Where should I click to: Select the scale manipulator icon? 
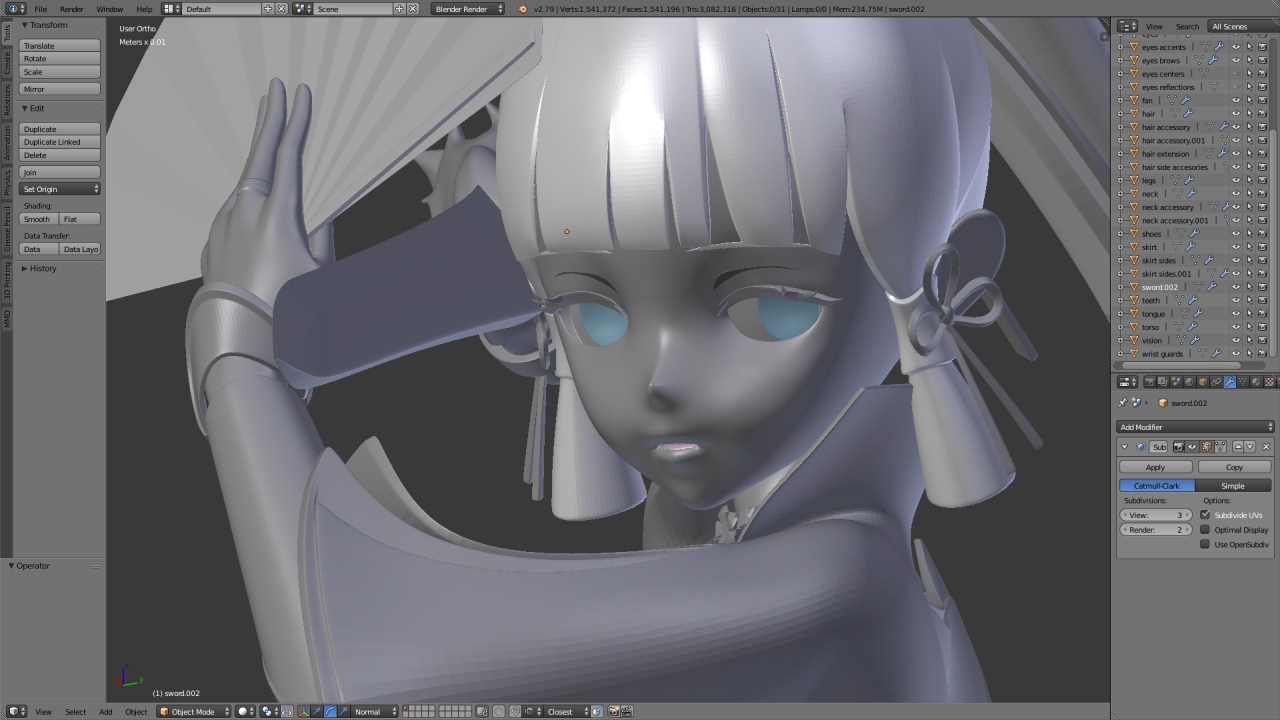[343, 712]
